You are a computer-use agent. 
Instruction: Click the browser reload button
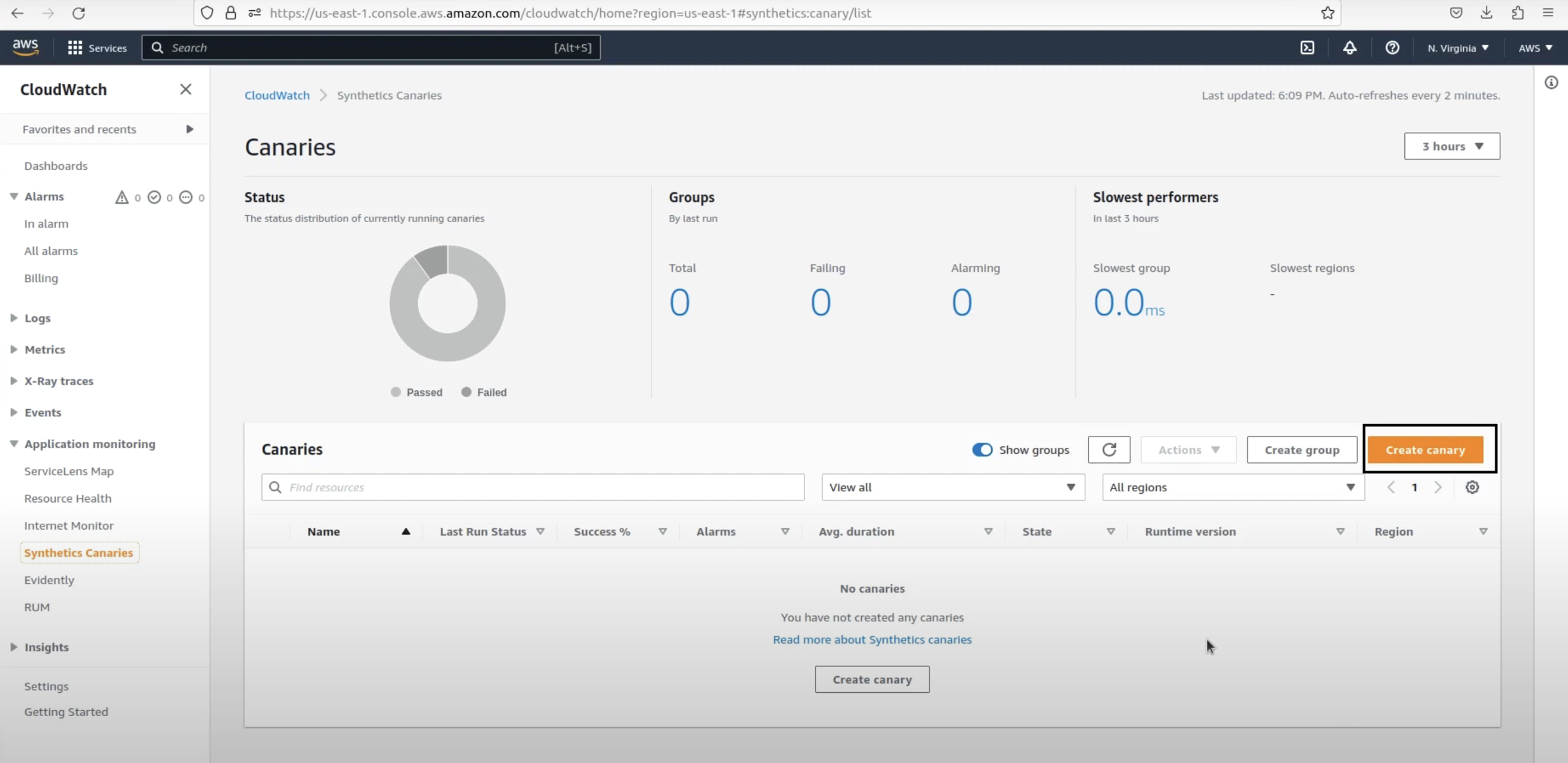[x=79, y=13]
